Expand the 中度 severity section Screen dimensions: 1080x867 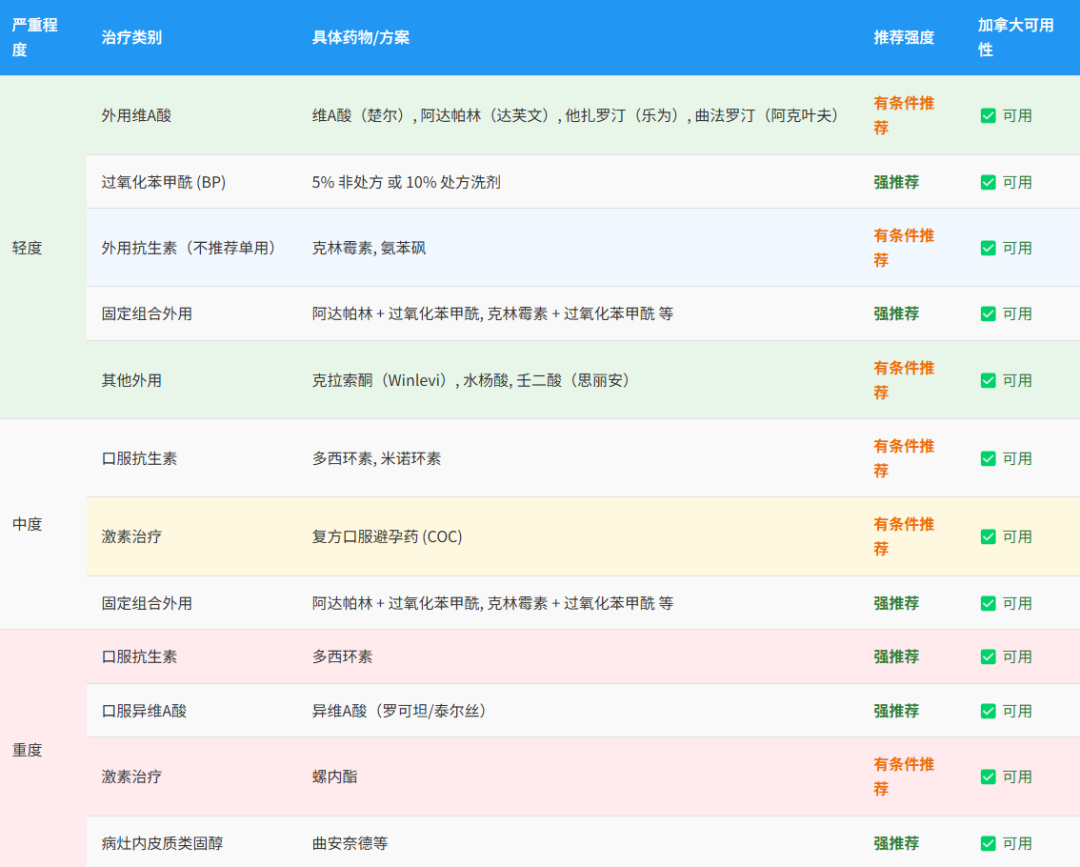coord(26,524)
